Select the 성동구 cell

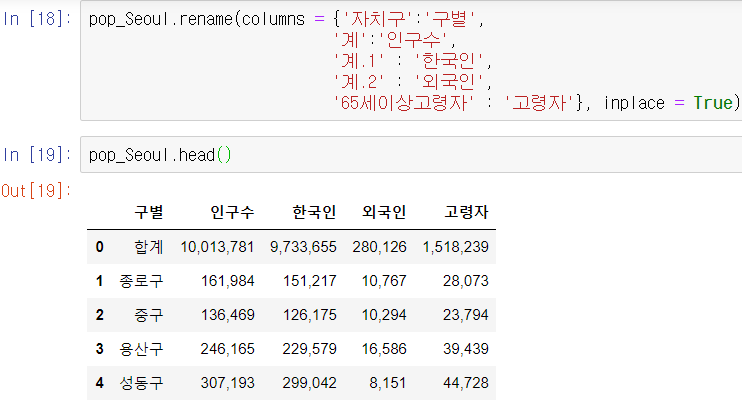141,383
